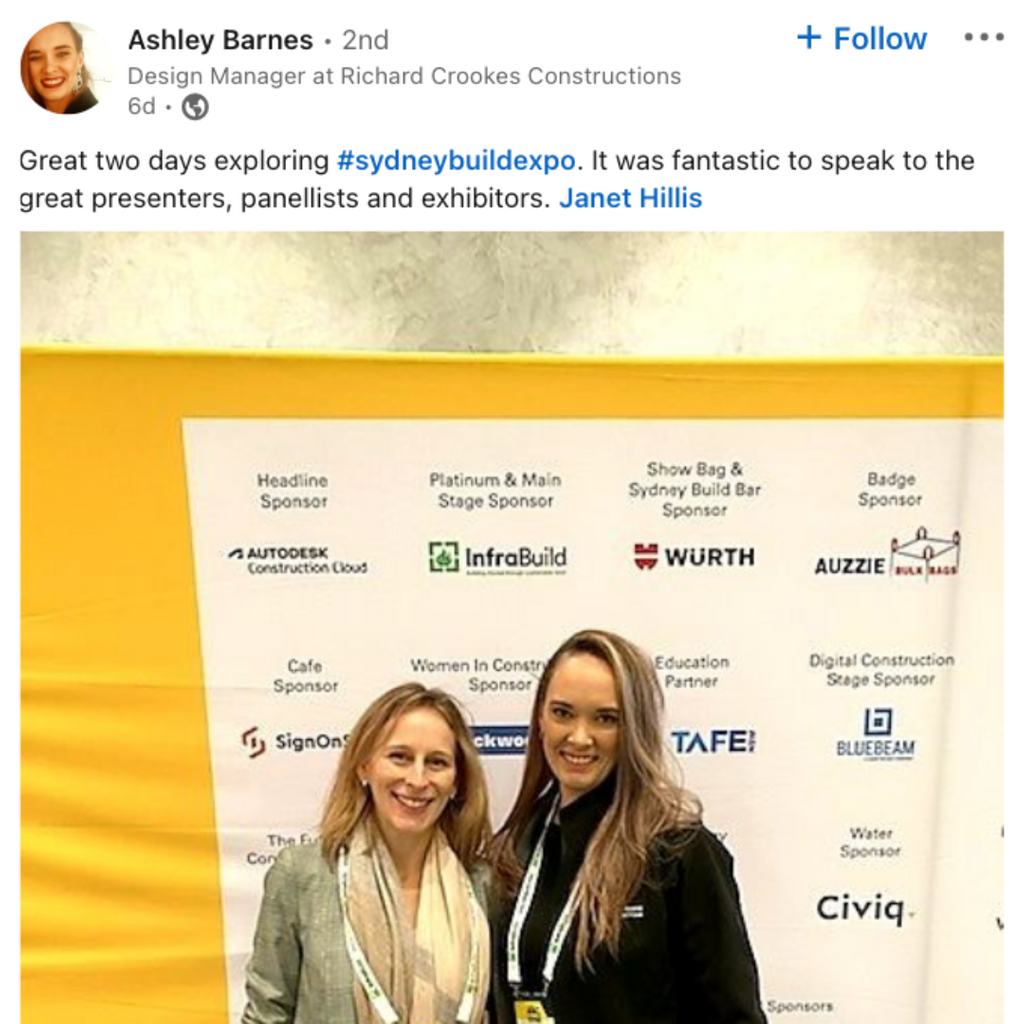Image resolution: width=1024 pixels, height=1024 pixels.
Task: Click the InfraBuild logo in photo
Action: point(498,558)
